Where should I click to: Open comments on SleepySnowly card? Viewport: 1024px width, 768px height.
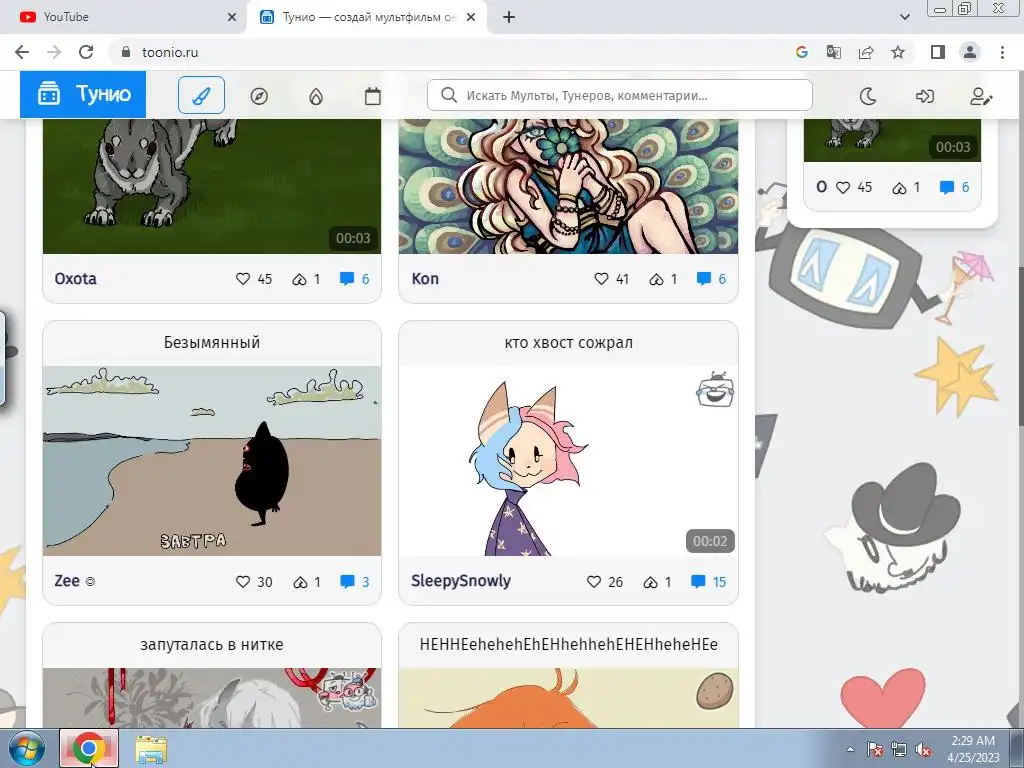coord(698,581)
